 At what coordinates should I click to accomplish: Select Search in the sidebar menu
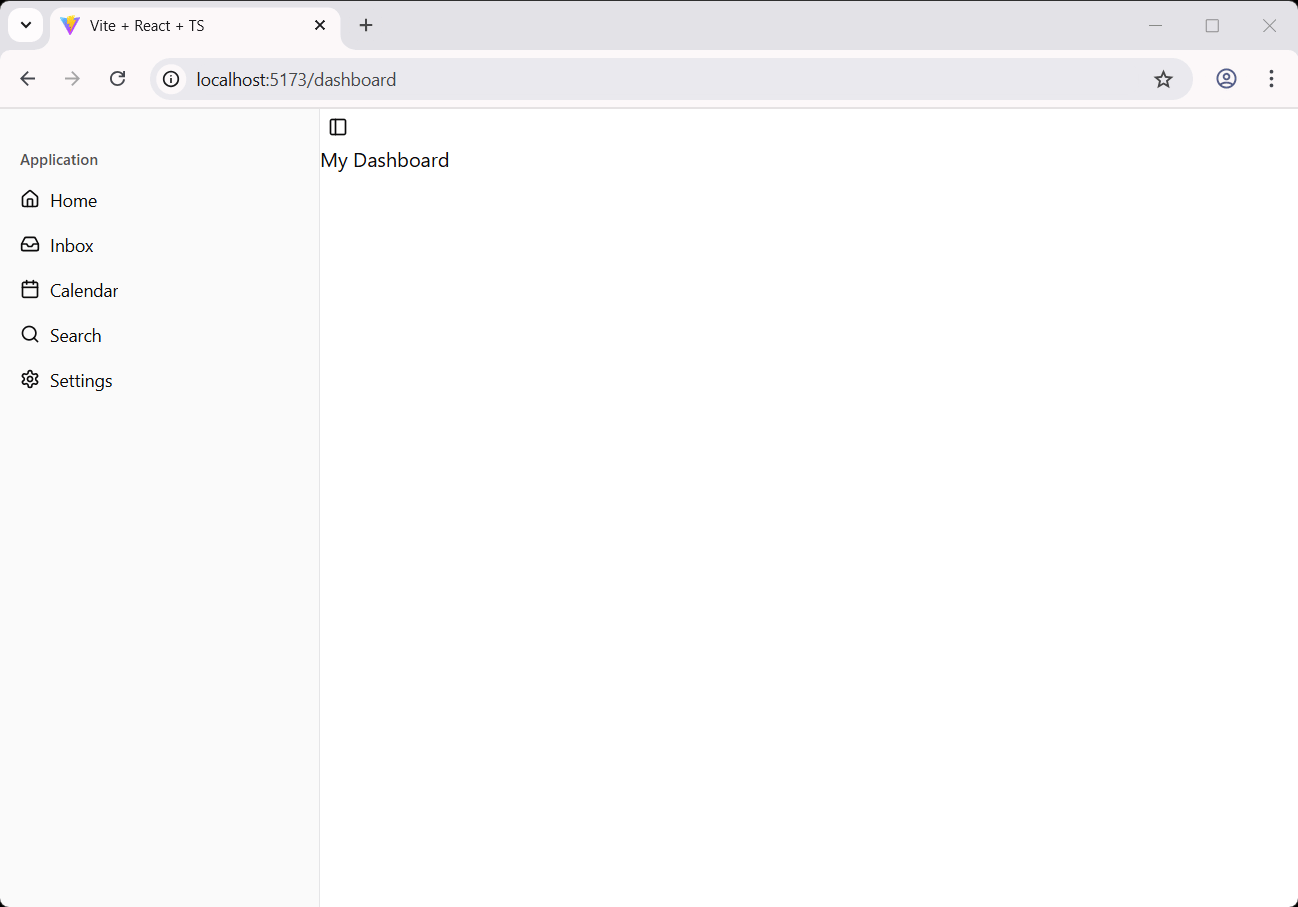coord(160,335)
